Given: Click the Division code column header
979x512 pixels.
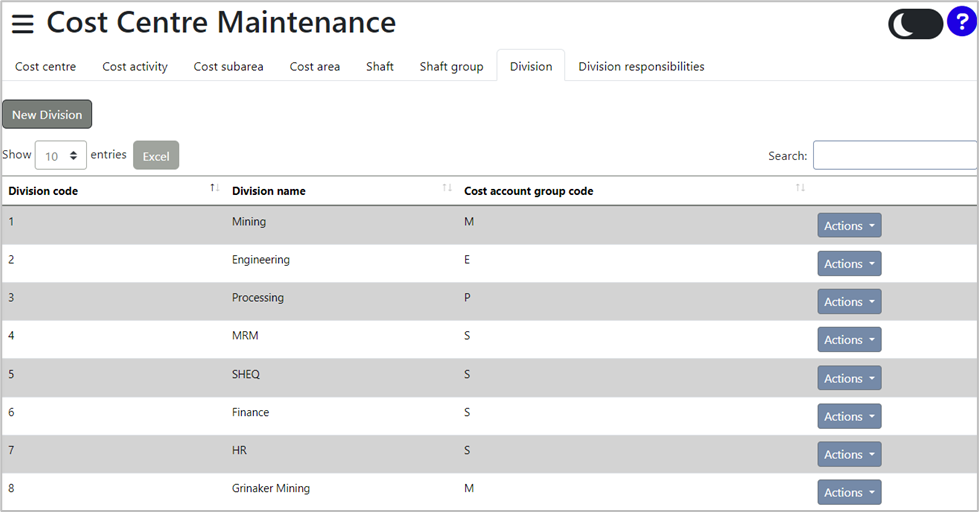Looking at the screenshot, I should coord(43,191).
